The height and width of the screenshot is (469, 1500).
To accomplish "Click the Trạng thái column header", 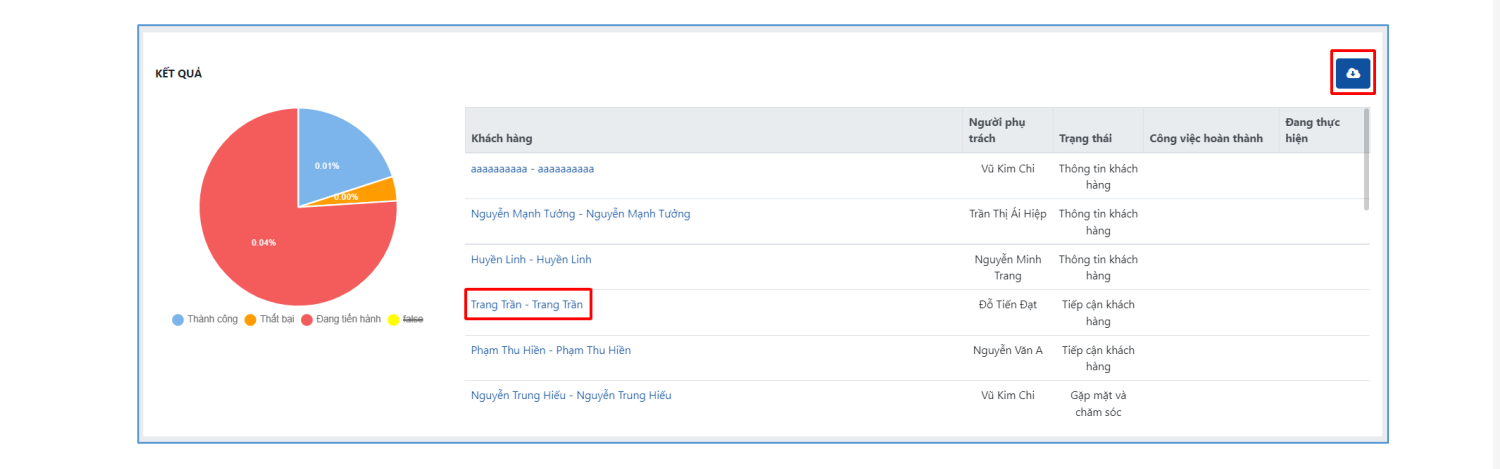I will click(x=1085, y=139).
